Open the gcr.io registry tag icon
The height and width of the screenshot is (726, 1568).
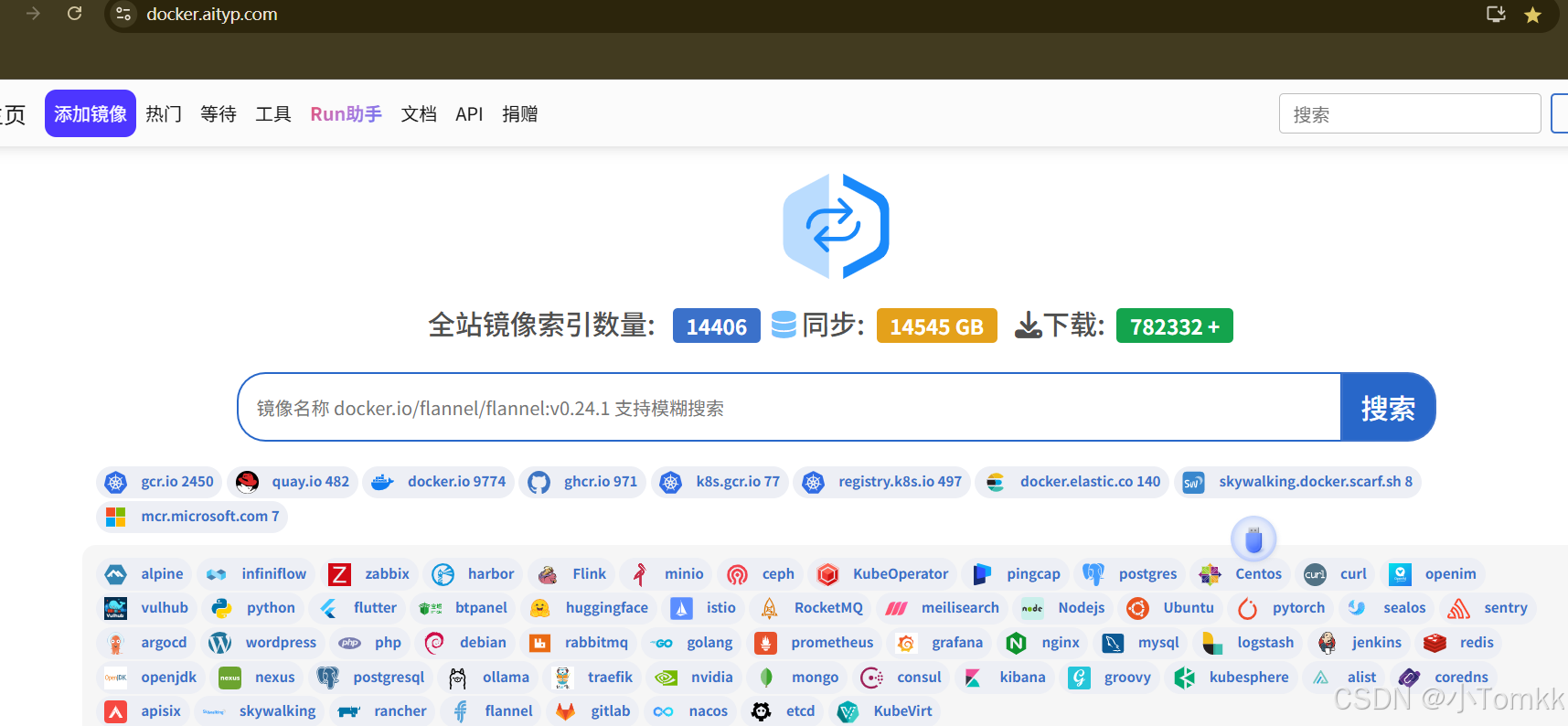point(115,482)
